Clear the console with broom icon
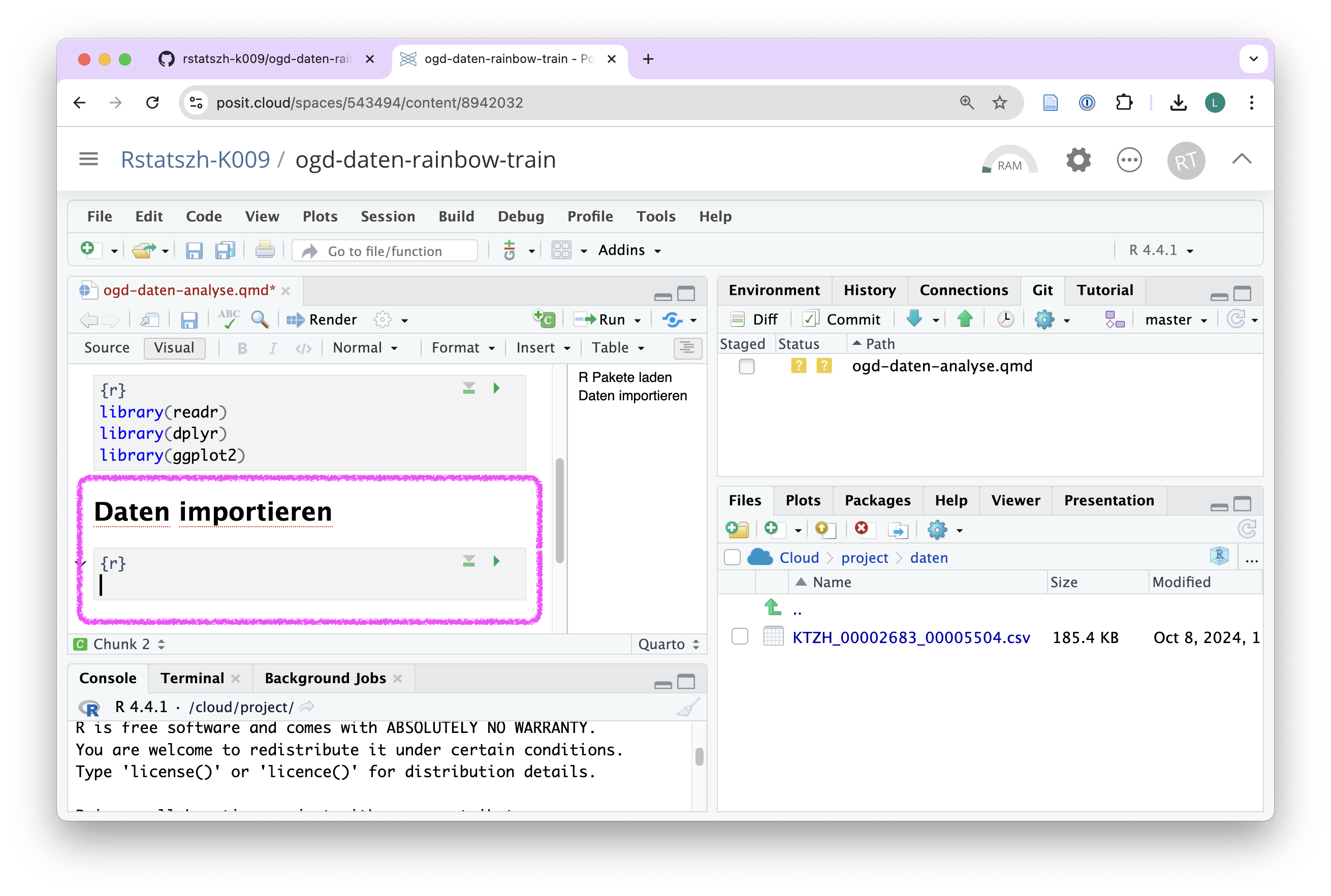 coord(688,708)
